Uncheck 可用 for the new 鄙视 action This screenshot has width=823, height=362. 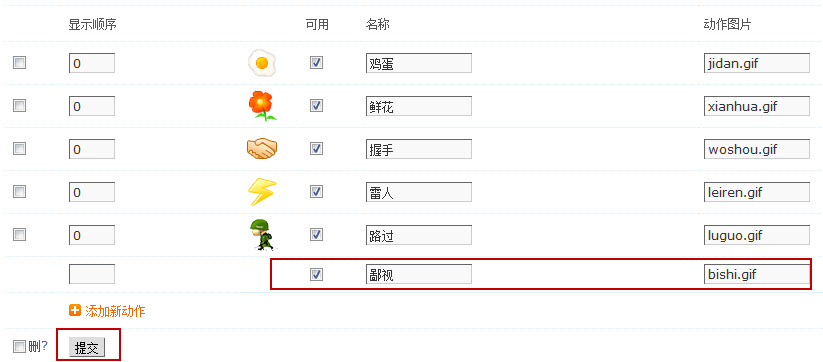[x=316, y=274]
